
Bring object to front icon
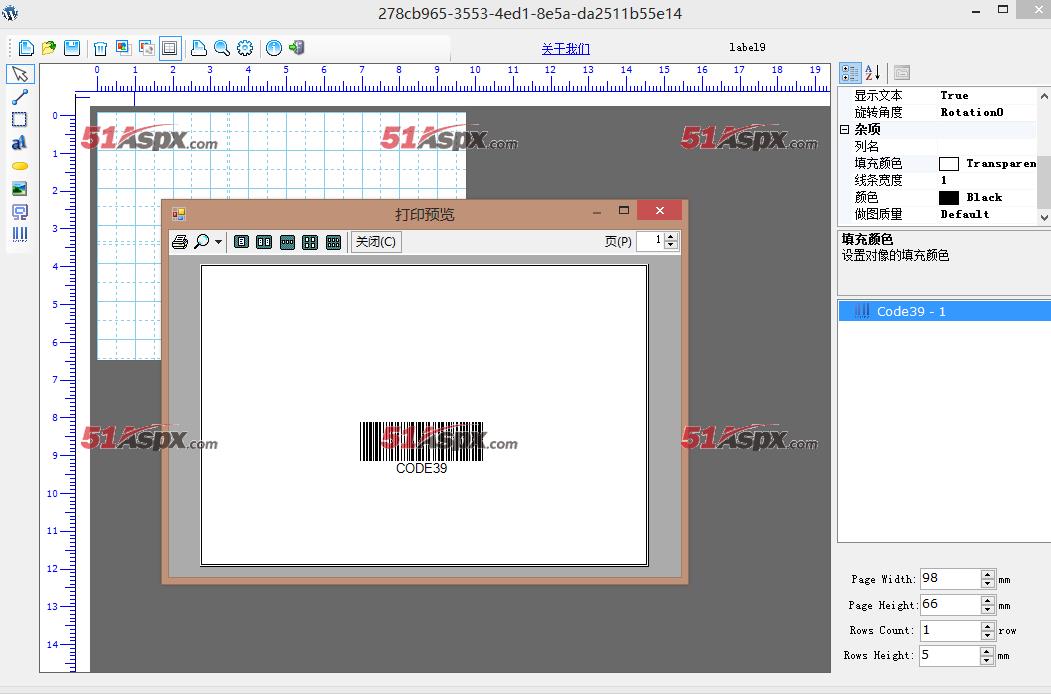point(123,48)
